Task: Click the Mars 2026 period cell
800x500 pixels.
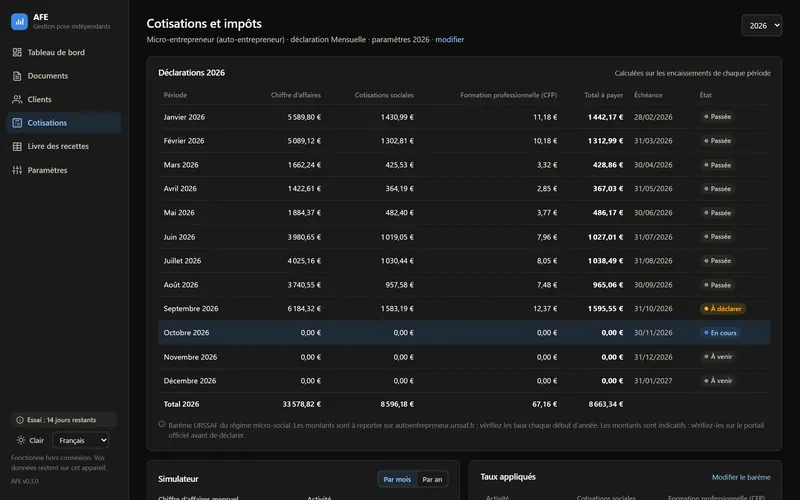Action: point(181,165)
